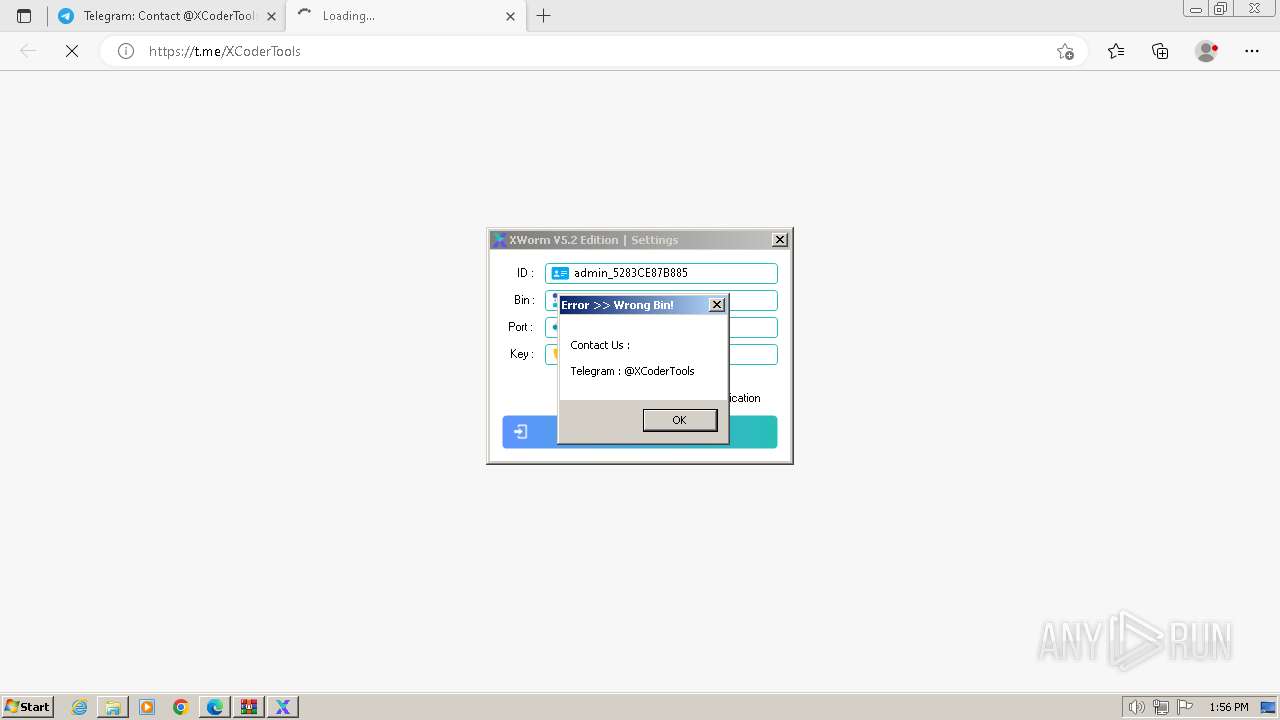
Task: Open the Windows Start menu
Action: coord(28,707)
